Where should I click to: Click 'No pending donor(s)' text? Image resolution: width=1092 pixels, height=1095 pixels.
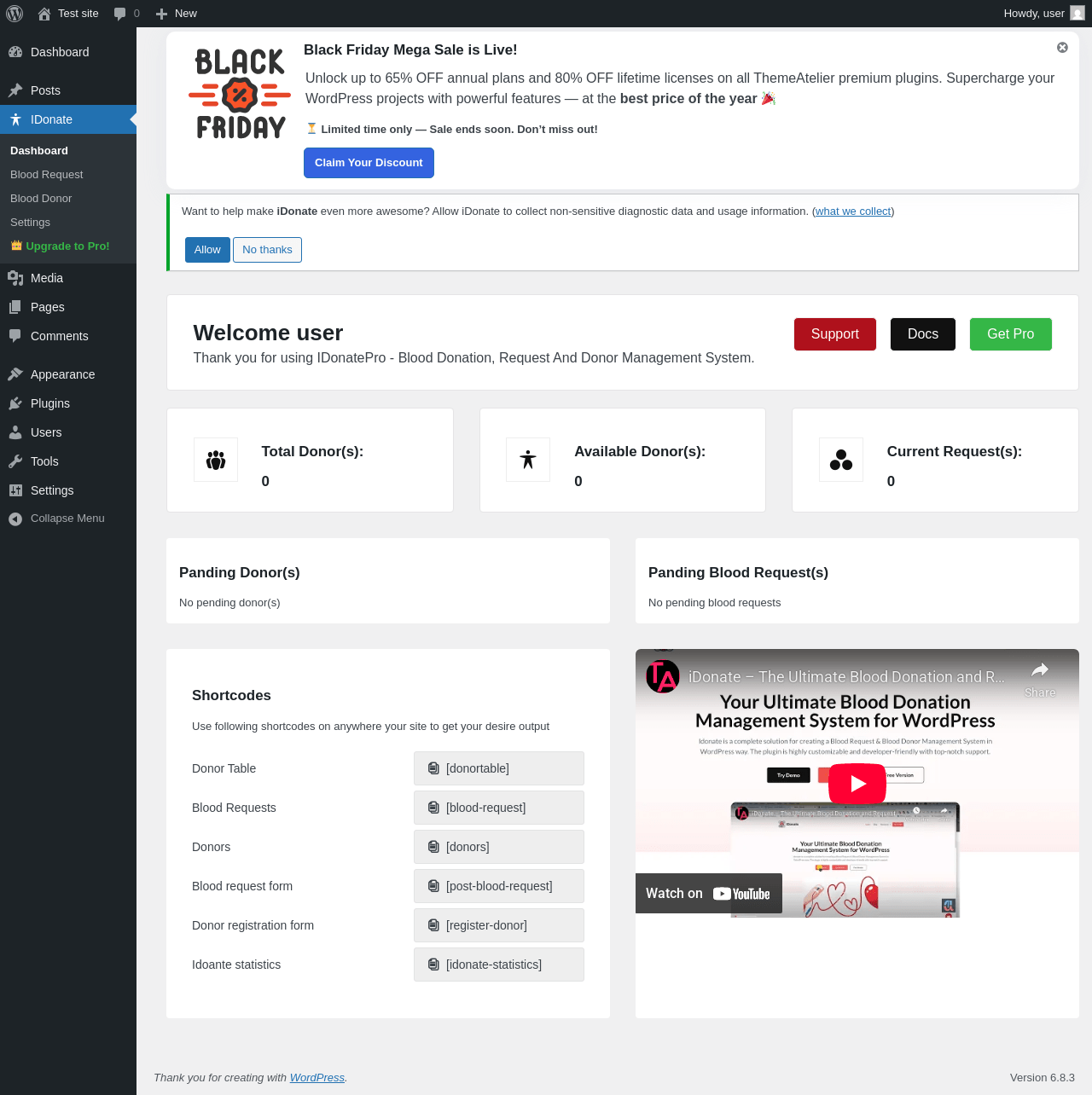(229, 603)
